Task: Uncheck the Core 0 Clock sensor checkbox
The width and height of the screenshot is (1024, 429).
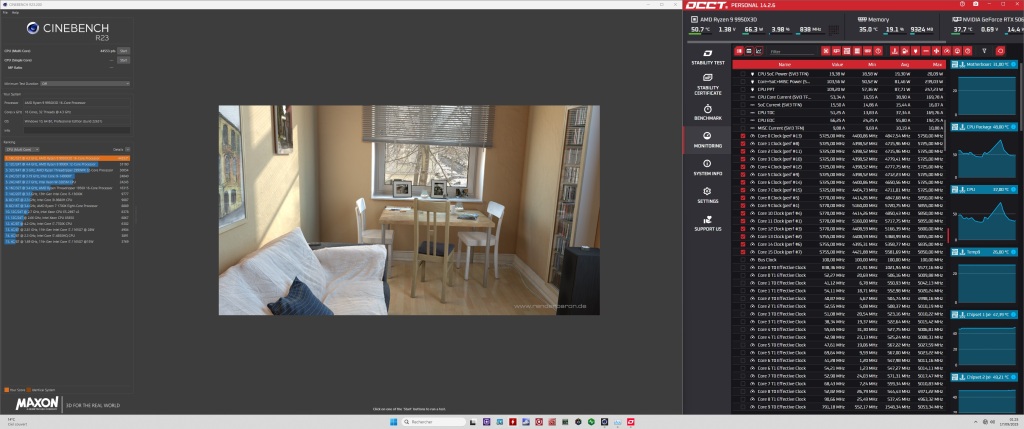Action: tap(743, 134)
